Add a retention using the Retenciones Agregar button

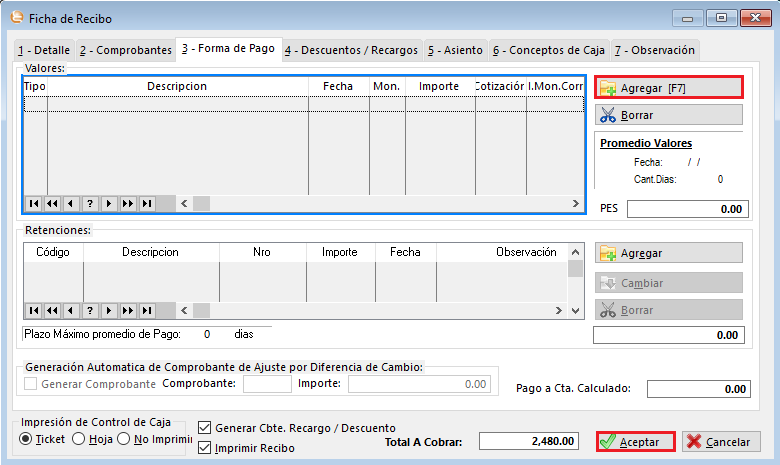click(x=668, y=253)
